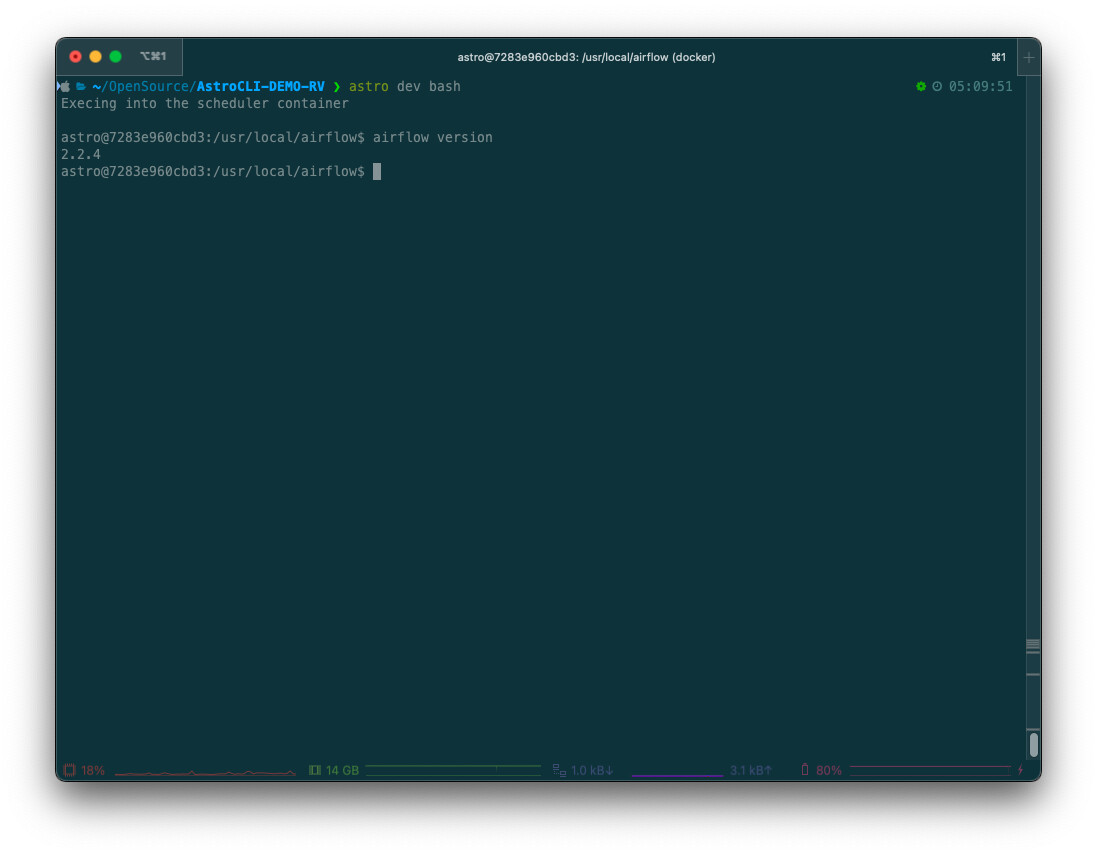
Task: Click the network activity icon in the status bar
Action: click(559, 770)
